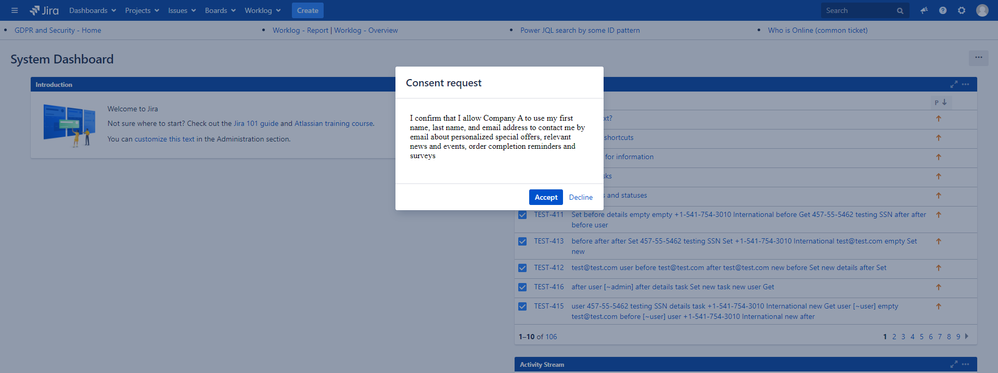Toggle the checkbox for TEST-412

pyautogui.click(x=523, y=267)
